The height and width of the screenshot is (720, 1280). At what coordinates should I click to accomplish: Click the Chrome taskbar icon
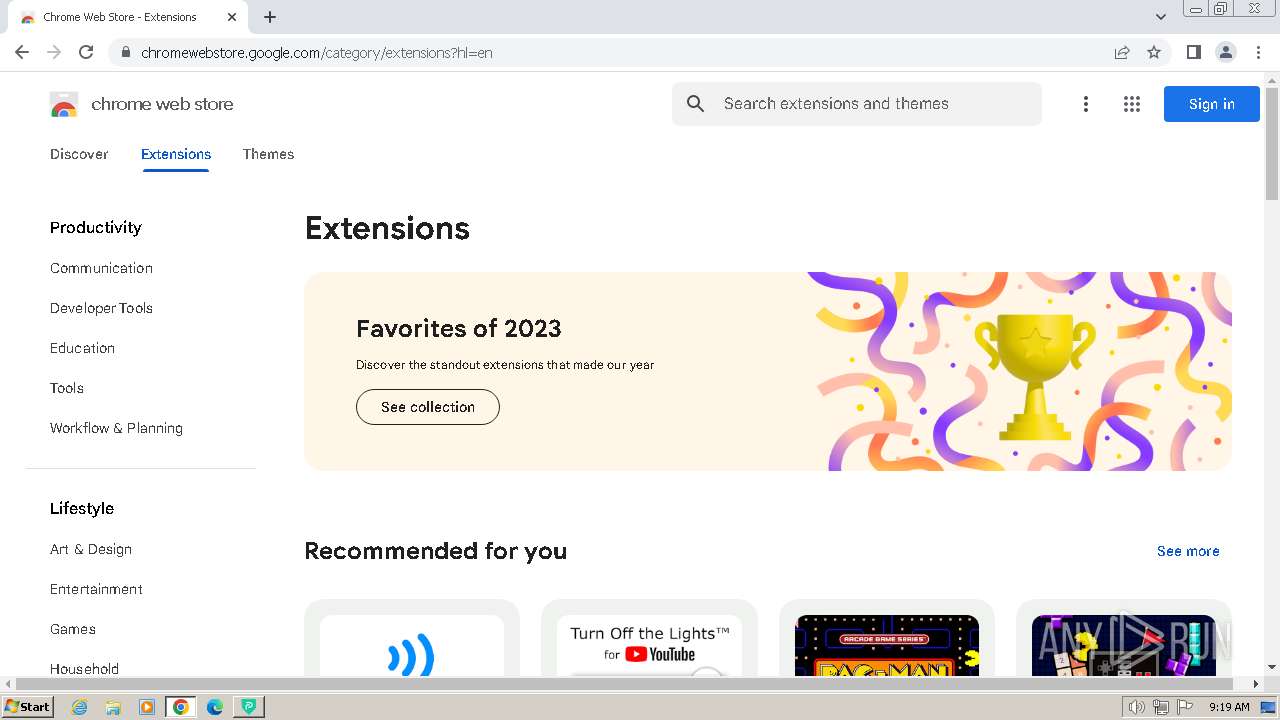[x=181, y=707]
